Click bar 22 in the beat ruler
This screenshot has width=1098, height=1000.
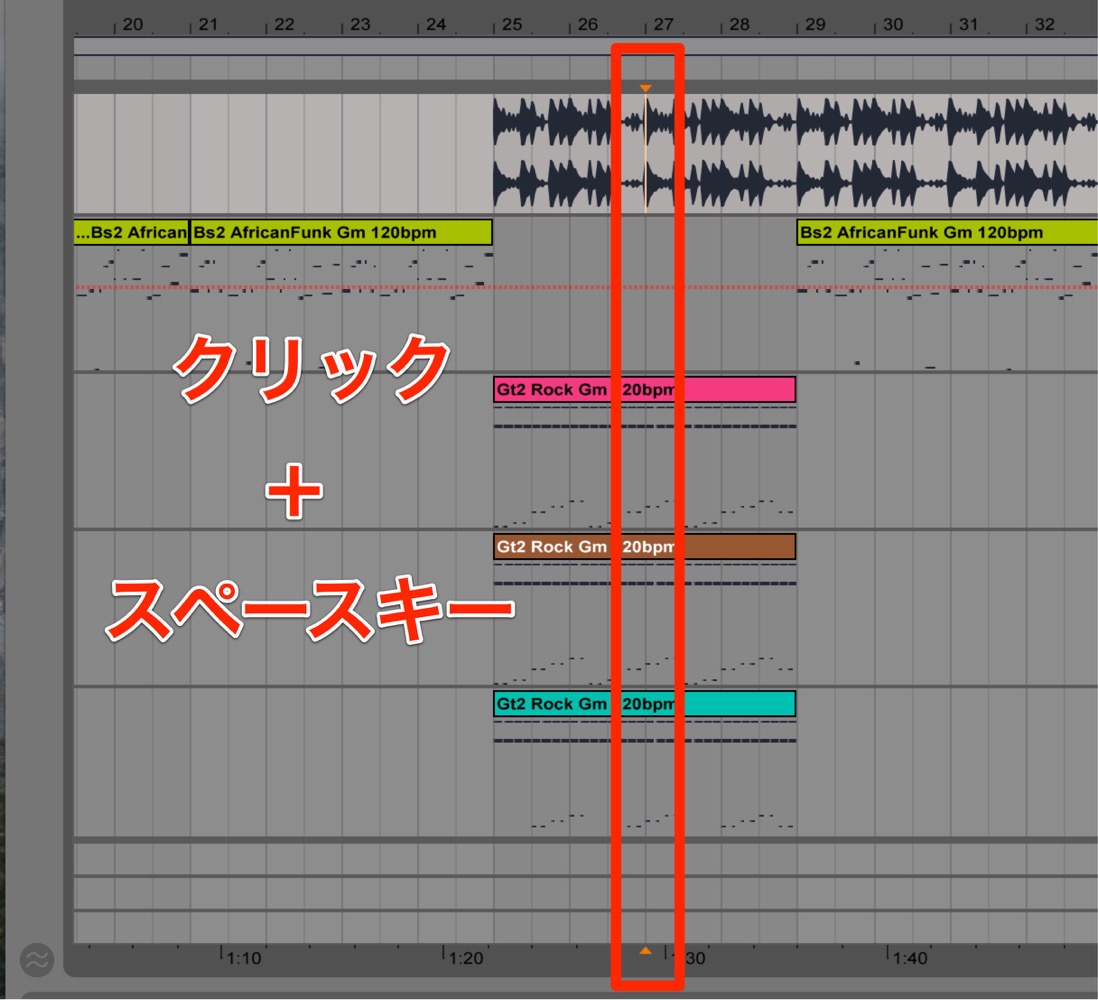click(284, 25)
